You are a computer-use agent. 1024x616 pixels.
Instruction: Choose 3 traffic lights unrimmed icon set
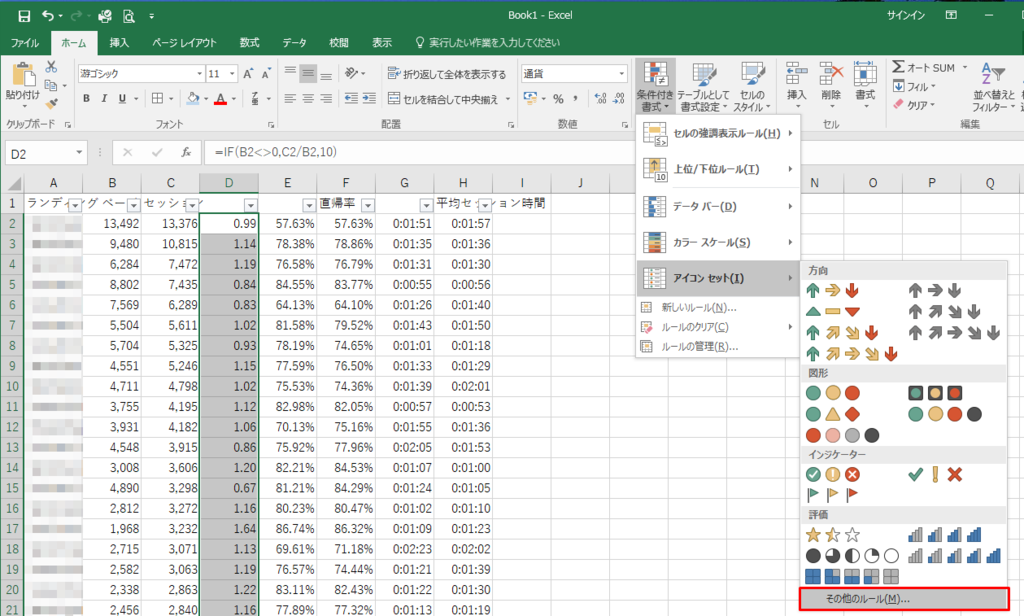tap(833, 393)
